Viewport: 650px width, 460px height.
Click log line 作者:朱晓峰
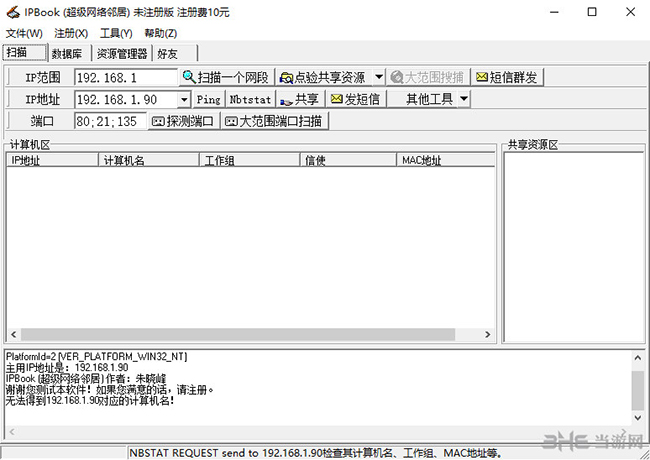(x=86, y=378)
